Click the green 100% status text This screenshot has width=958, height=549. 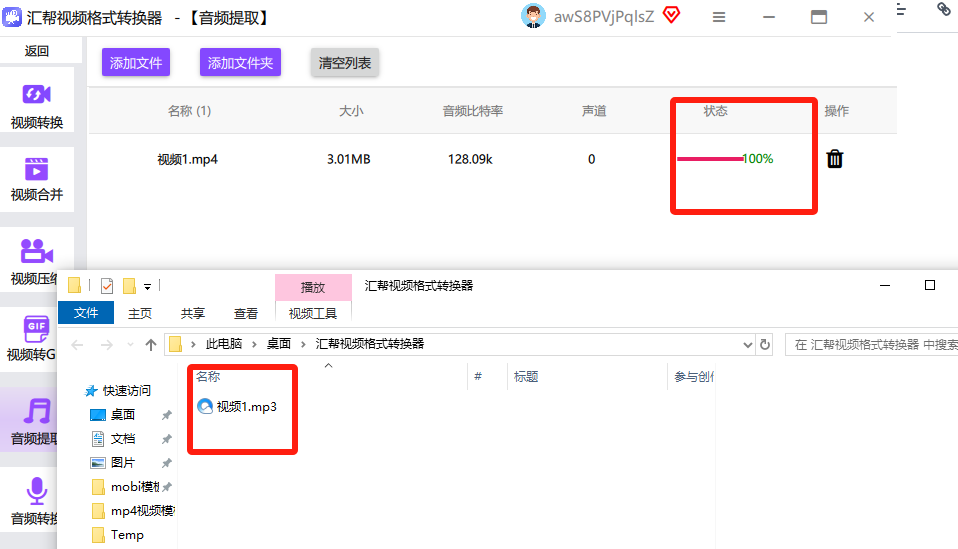[x=758, y=159]
